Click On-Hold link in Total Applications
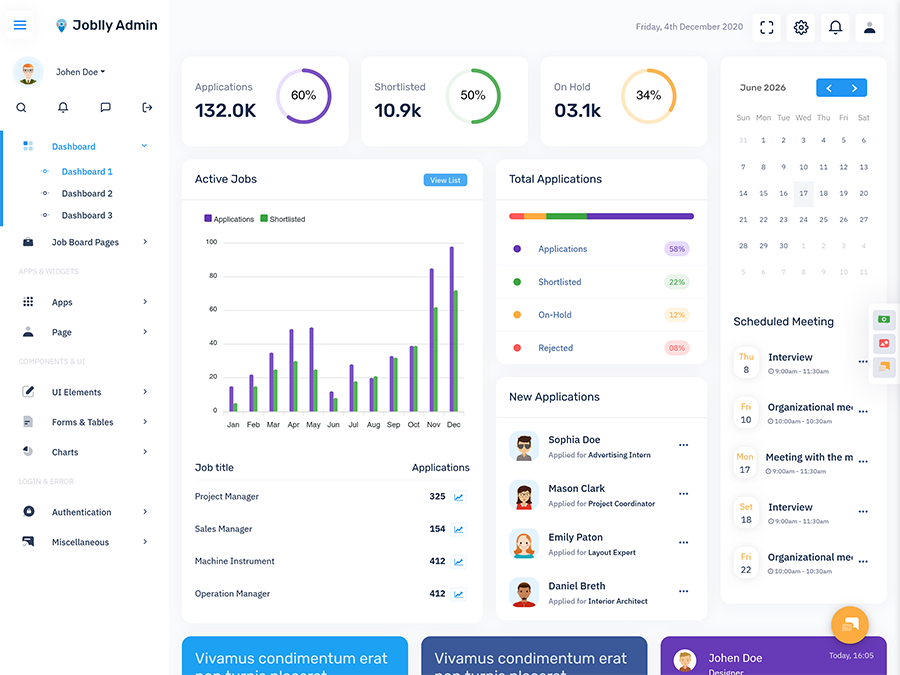Image resolution: width=900 pixels, height=675 pixels. click(554, 315)
